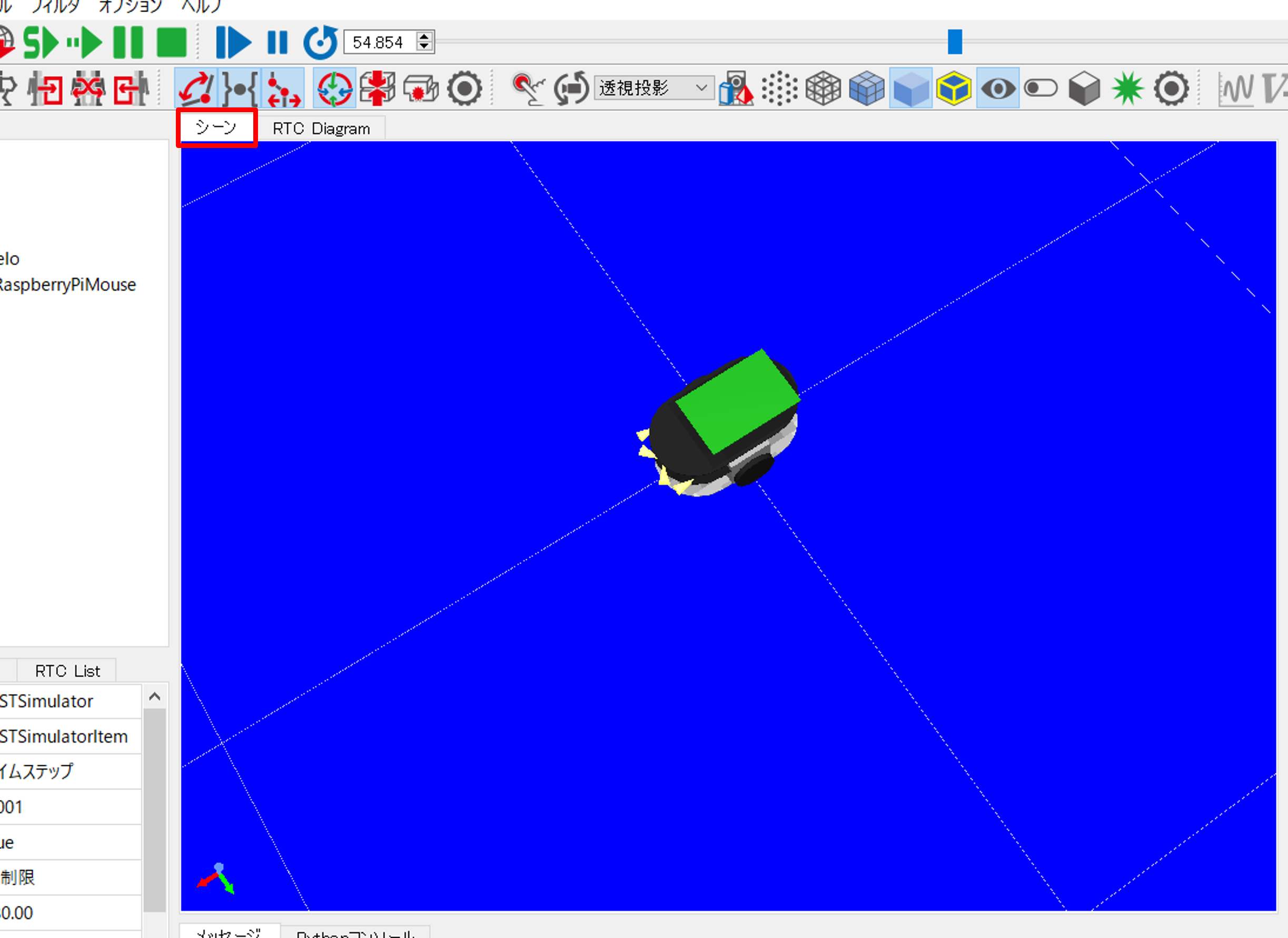Toggle preset kinematics mode icon
Screen dimensions: 1288x938
[240, 88]
